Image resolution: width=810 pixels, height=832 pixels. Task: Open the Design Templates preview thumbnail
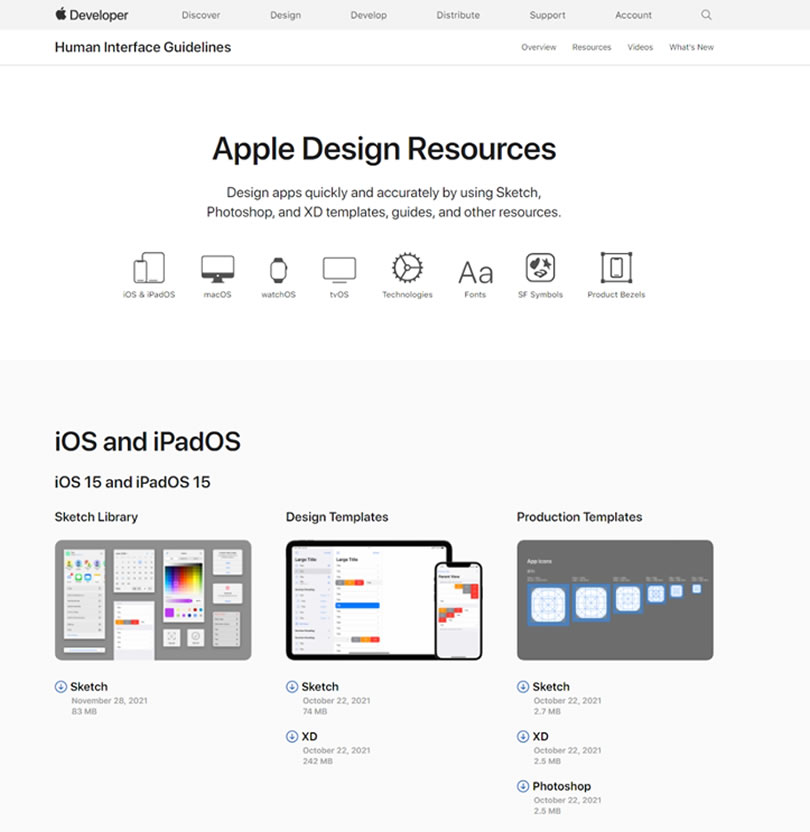coord(384,600)
